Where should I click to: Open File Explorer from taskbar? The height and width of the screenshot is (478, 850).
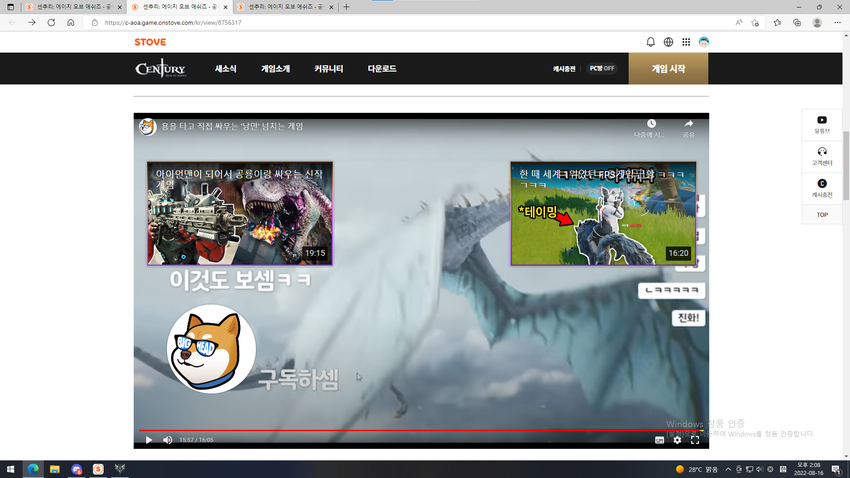55,469
